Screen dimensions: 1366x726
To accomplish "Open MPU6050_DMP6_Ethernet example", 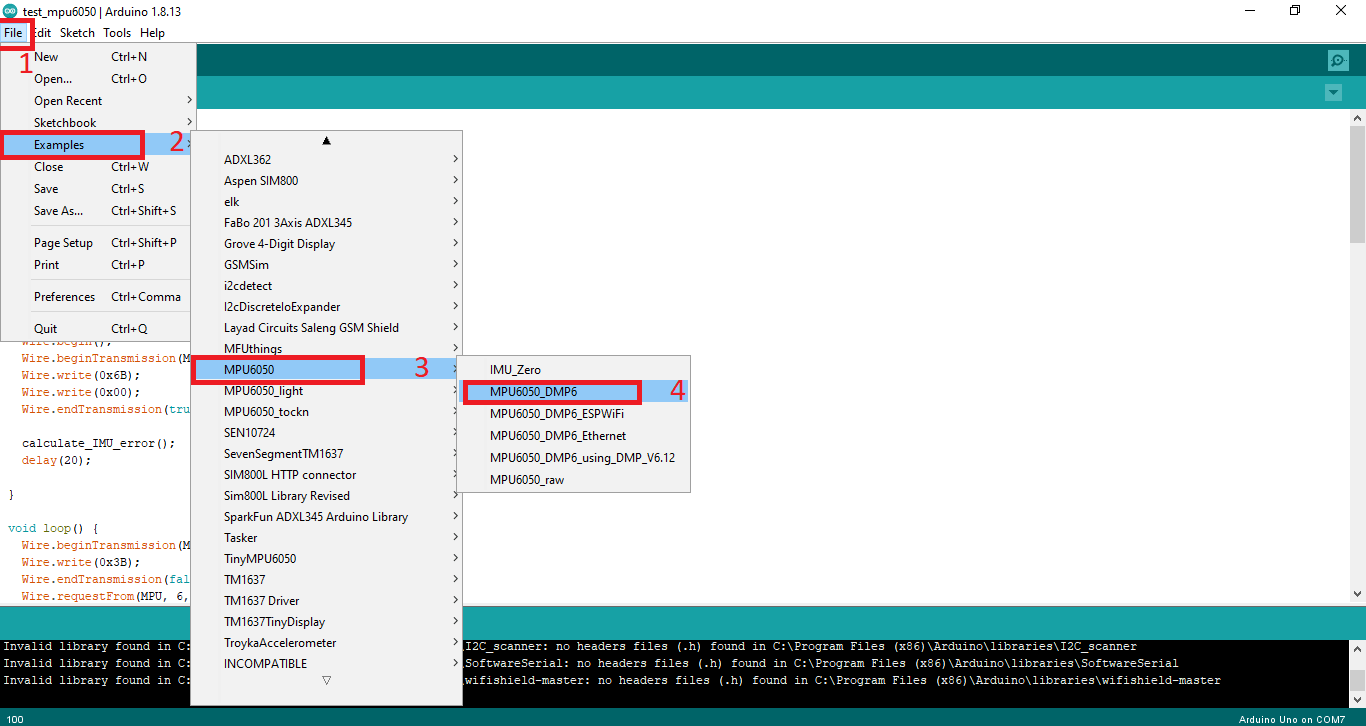I will 573,436.
